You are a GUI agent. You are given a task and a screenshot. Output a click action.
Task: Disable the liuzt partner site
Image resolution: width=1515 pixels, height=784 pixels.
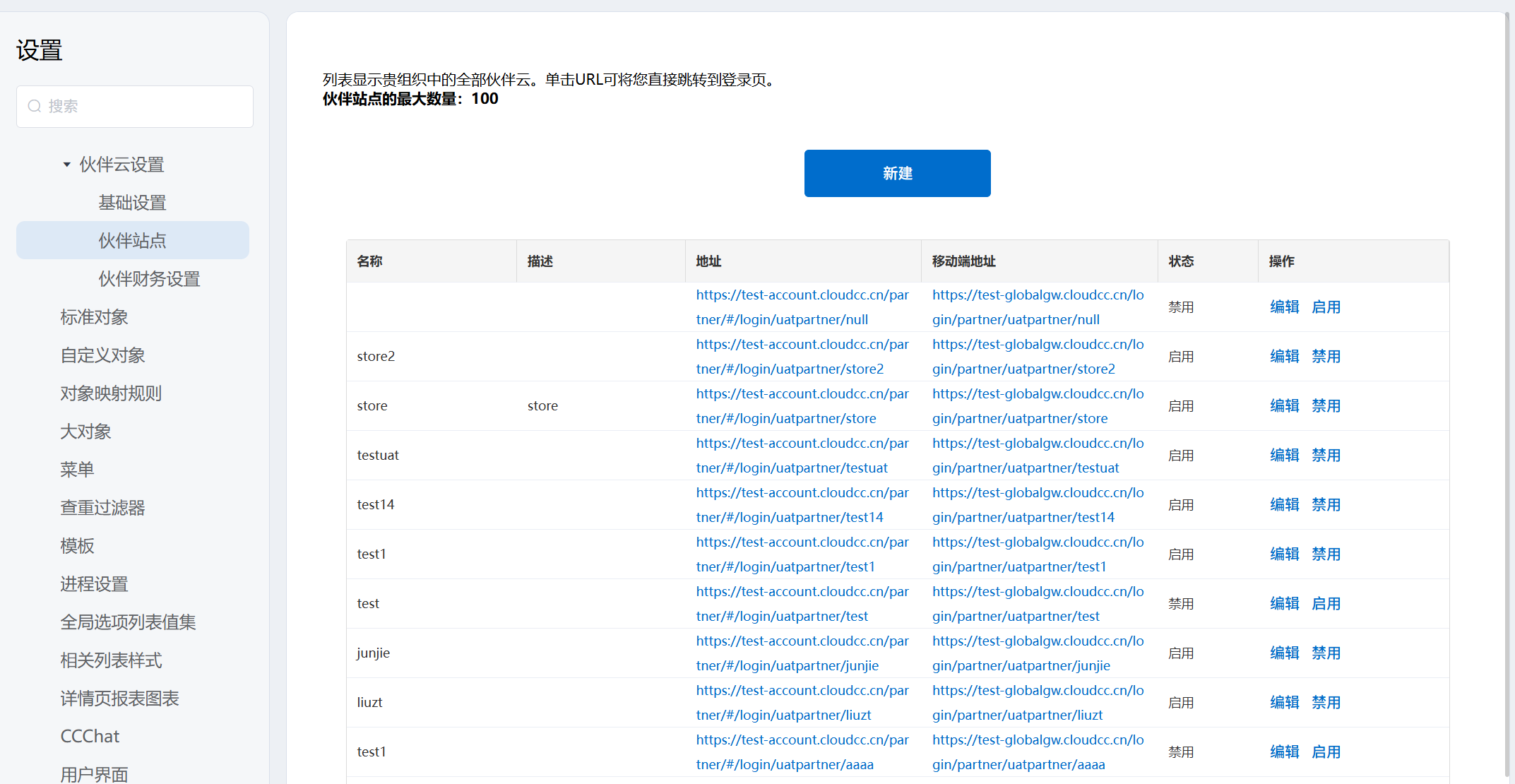click(x=1326, y=703)
